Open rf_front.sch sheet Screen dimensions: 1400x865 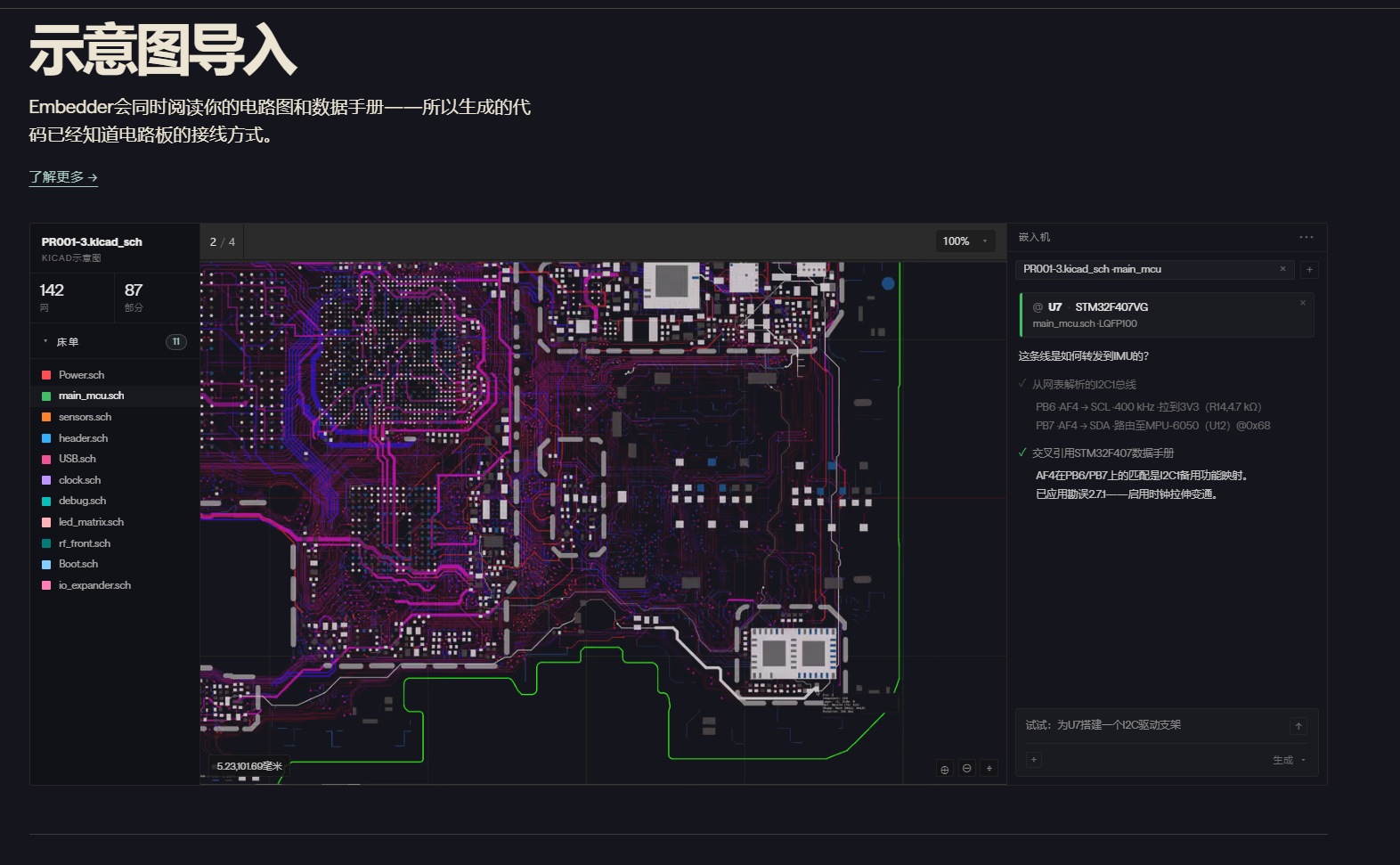point(85,543)
